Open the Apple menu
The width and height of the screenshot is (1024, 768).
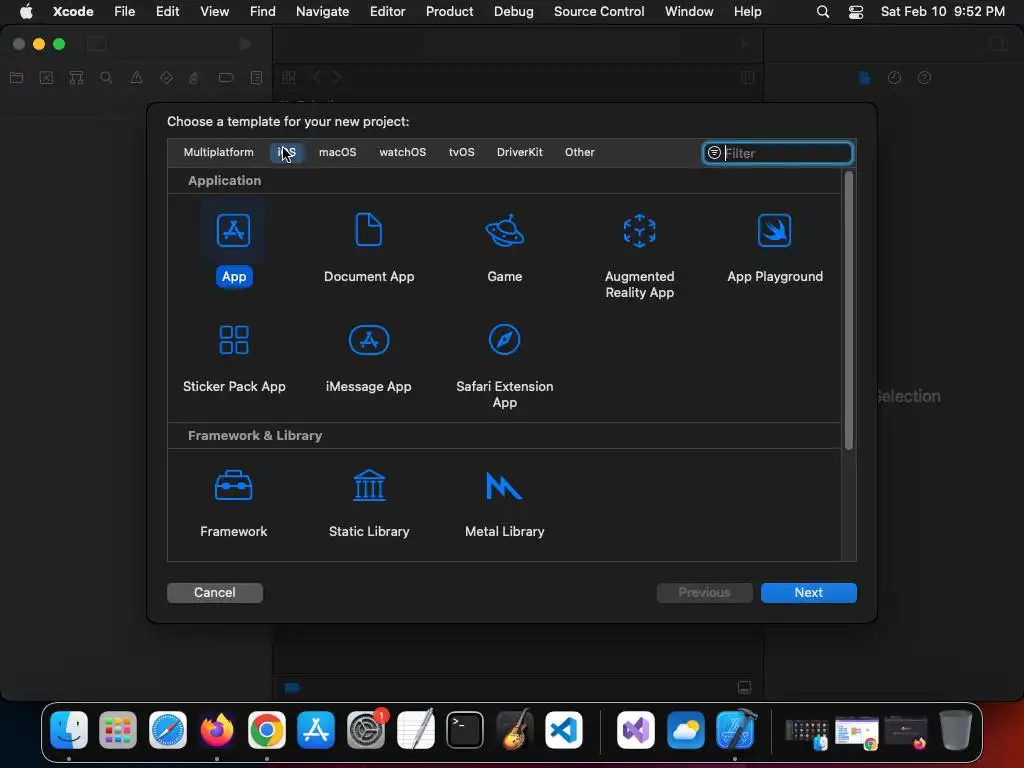(26, 12)
